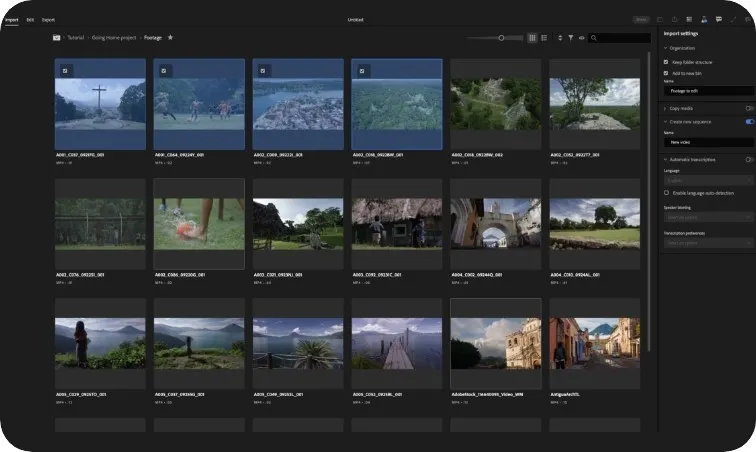Open the feedback speech bubble icon
The image size is (756, 452).
[x=719, y=19]
